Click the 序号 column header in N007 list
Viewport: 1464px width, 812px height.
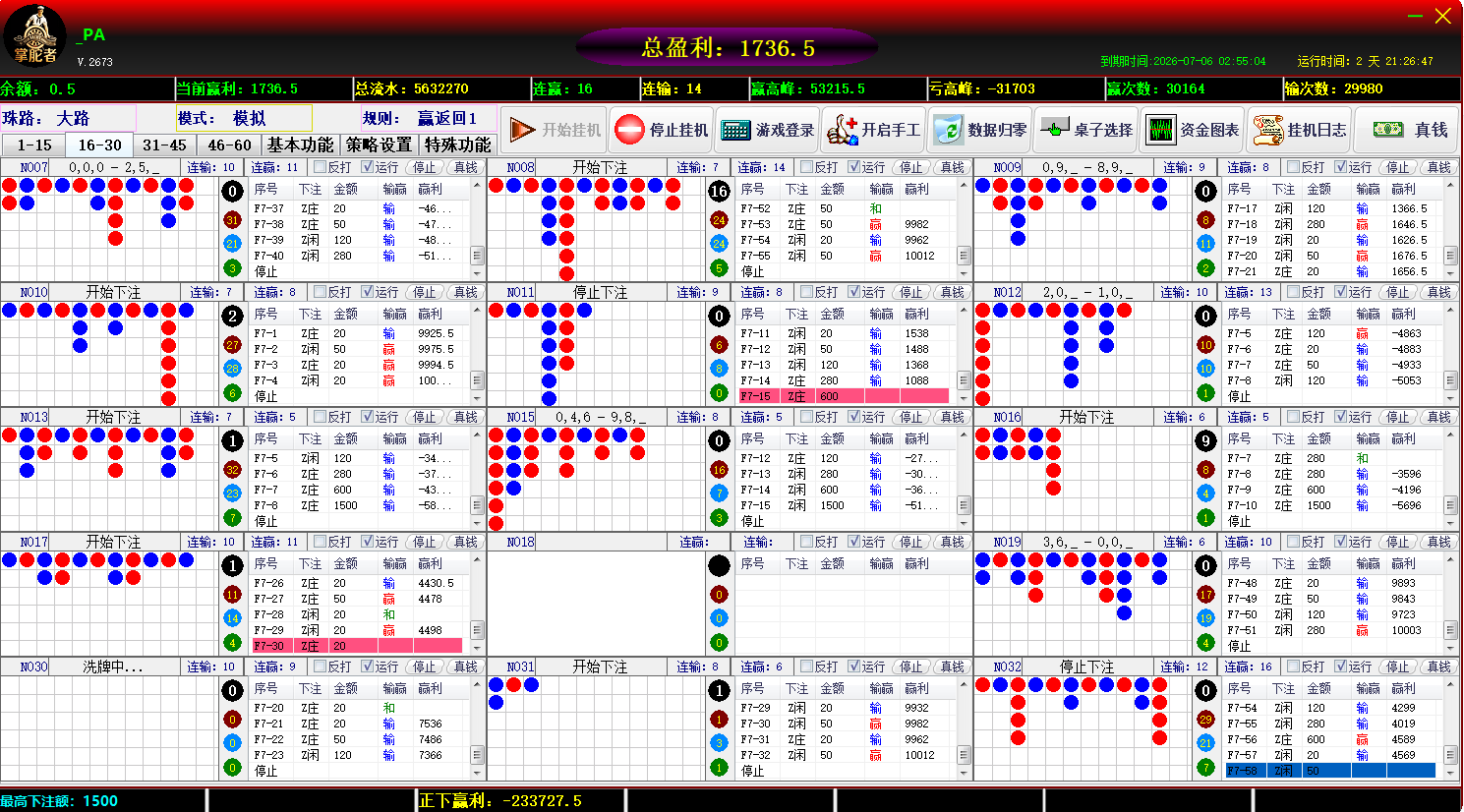click(x=265, y=189)
